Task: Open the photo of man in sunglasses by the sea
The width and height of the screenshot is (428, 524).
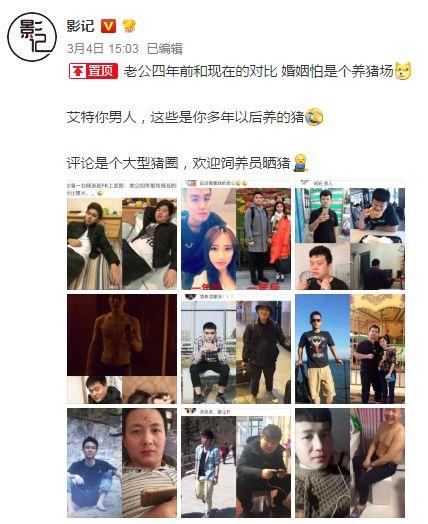Action: (350, 349)
